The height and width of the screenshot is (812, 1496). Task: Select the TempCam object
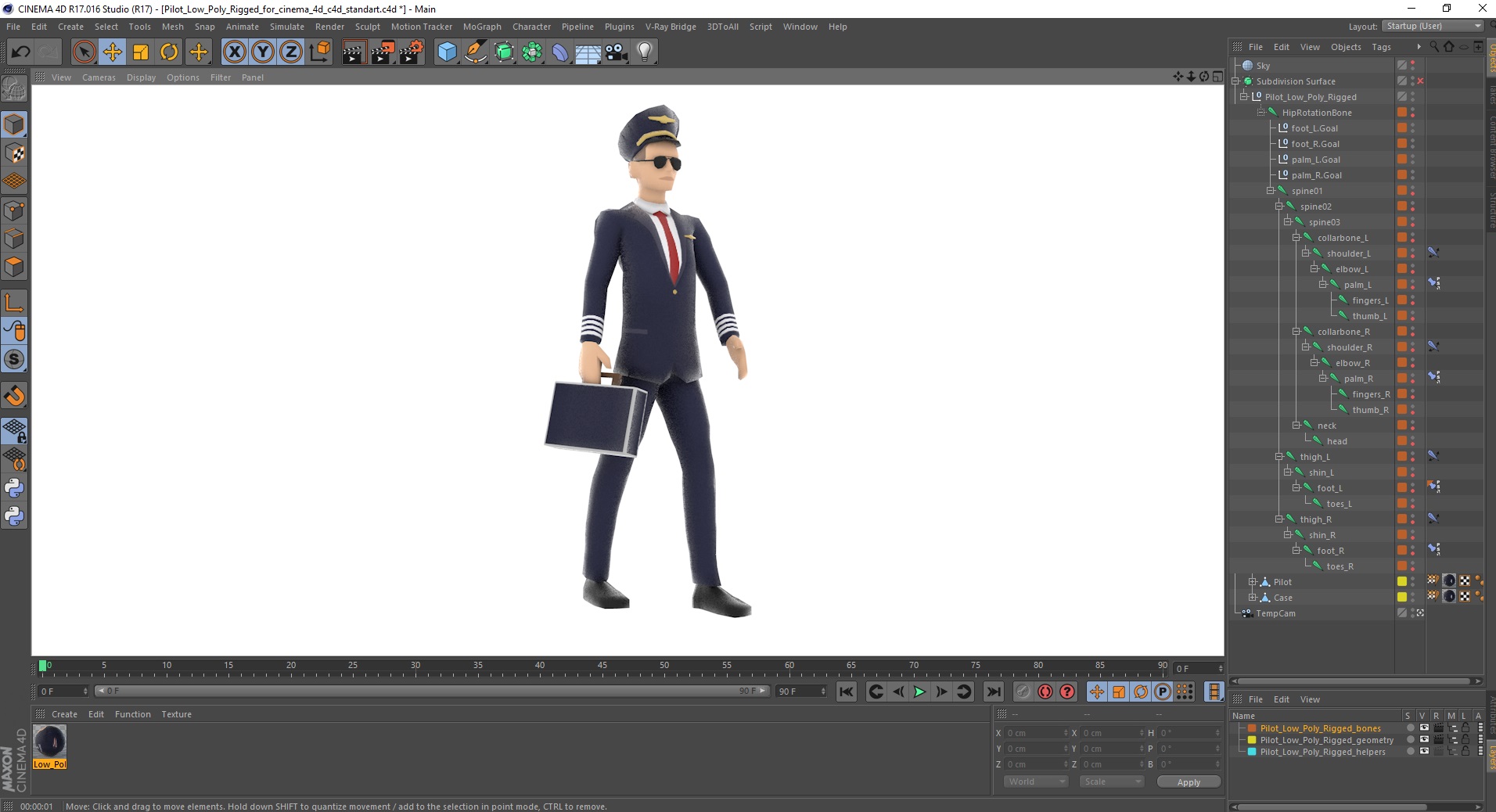click(1275, 613)
